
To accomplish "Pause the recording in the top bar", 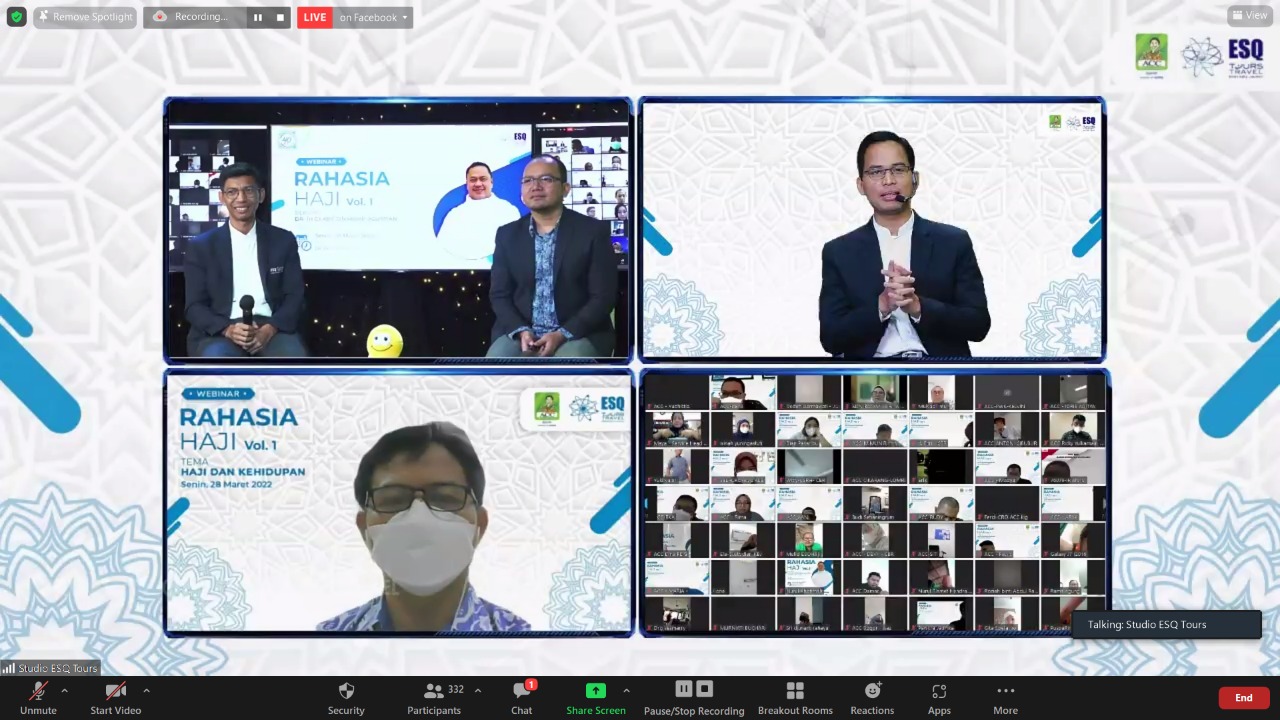I will [x=258, y=17].
